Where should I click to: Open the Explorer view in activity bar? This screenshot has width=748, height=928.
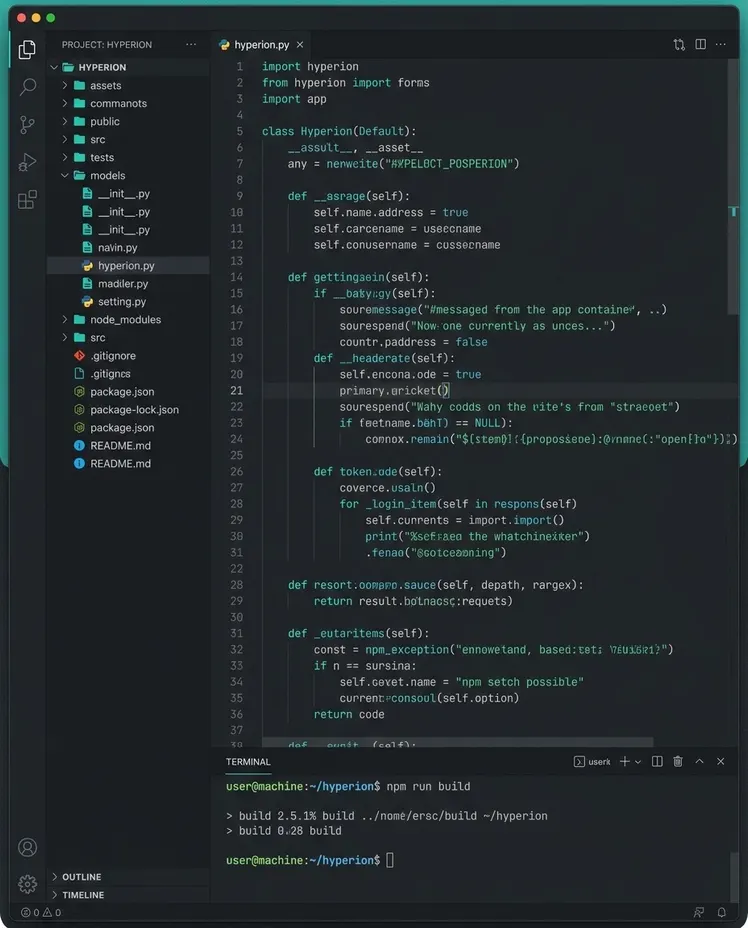27,50
